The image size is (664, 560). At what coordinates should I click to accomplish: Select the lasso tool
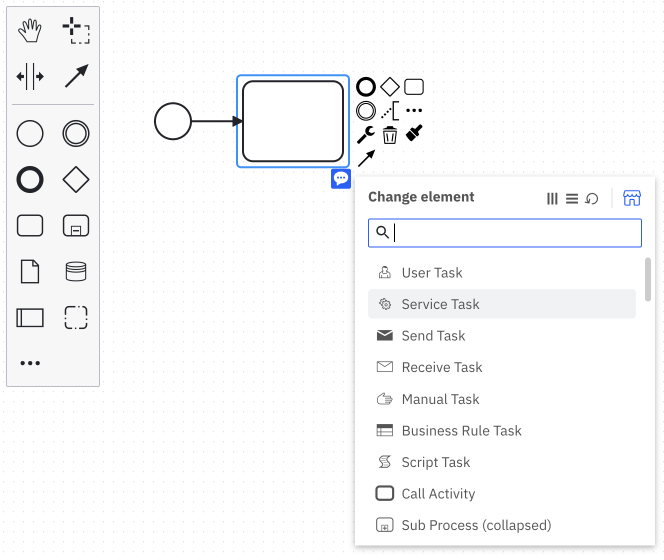(76, 31)
